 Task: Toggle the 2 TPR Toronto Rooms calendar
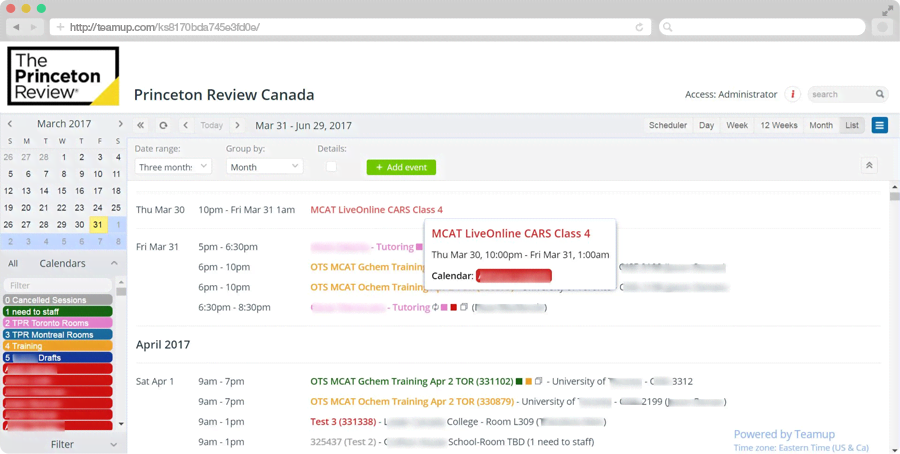click(x=57, y=323)
